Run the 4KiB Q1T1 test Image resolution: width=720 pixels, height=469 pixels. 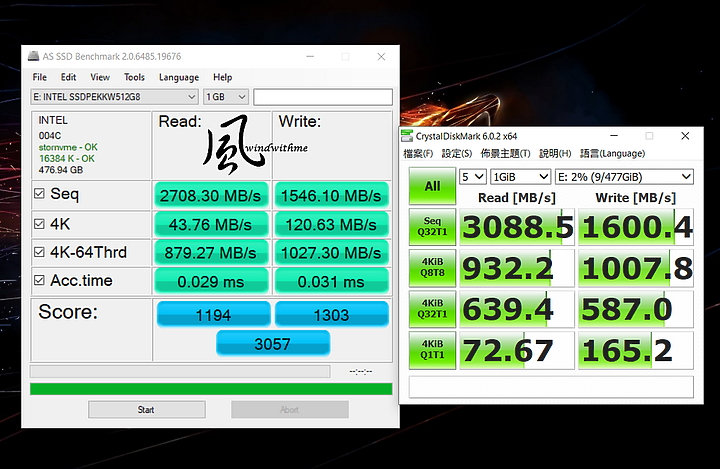(x=432, y=350)
